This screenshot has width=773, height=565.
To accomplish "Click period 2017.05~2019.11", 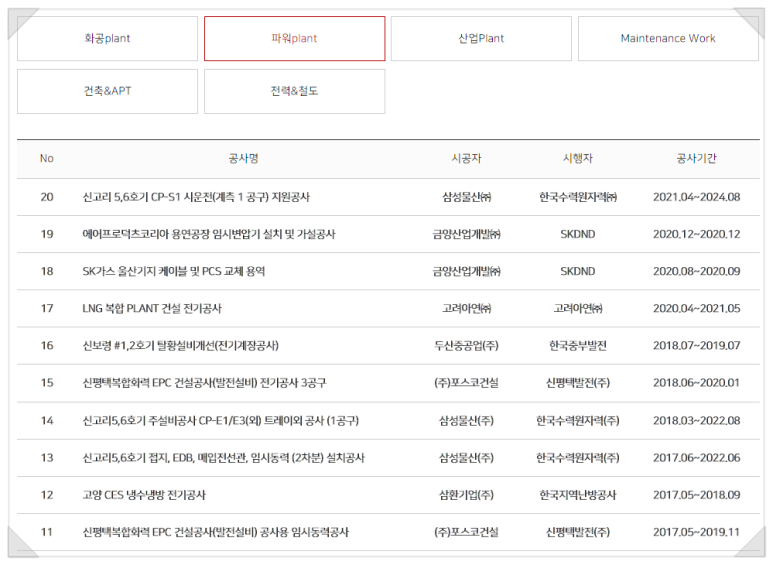I will tap(697, 532).
